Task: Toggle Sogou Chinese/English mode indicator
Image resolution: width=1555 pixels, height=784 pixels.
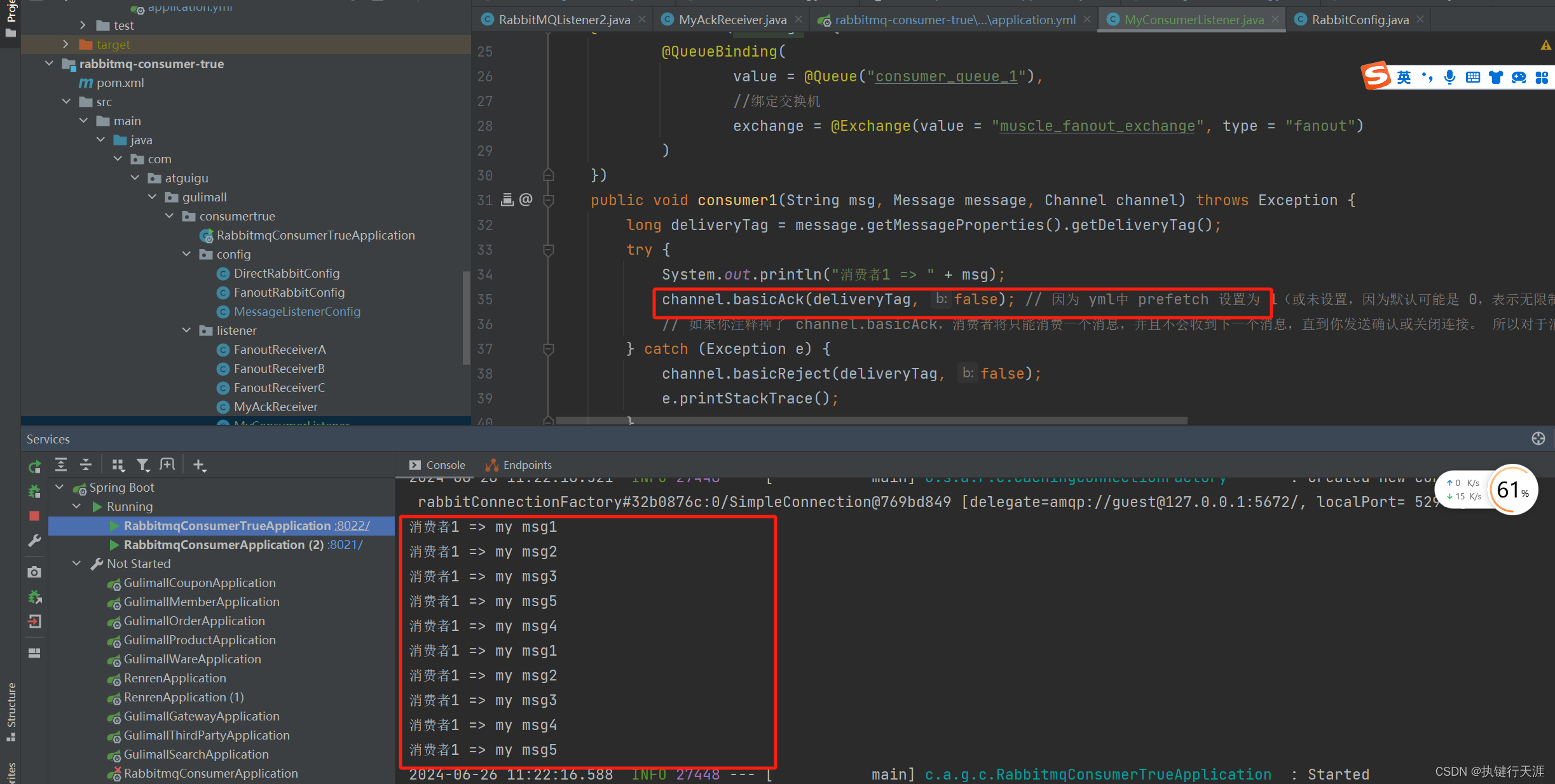Action: [x=1404, y=78]
